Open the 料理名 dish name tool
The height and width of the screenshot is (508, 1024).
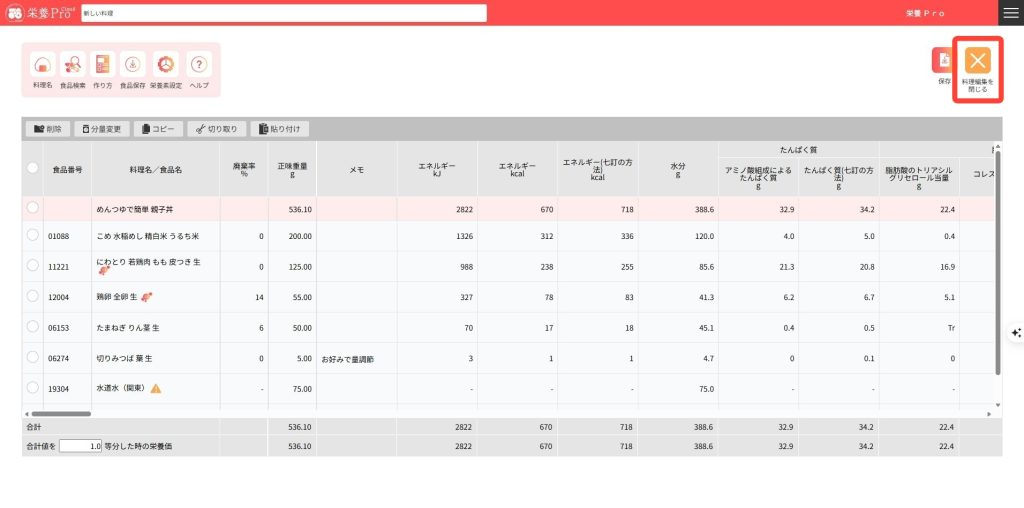[x=42, y=65]
